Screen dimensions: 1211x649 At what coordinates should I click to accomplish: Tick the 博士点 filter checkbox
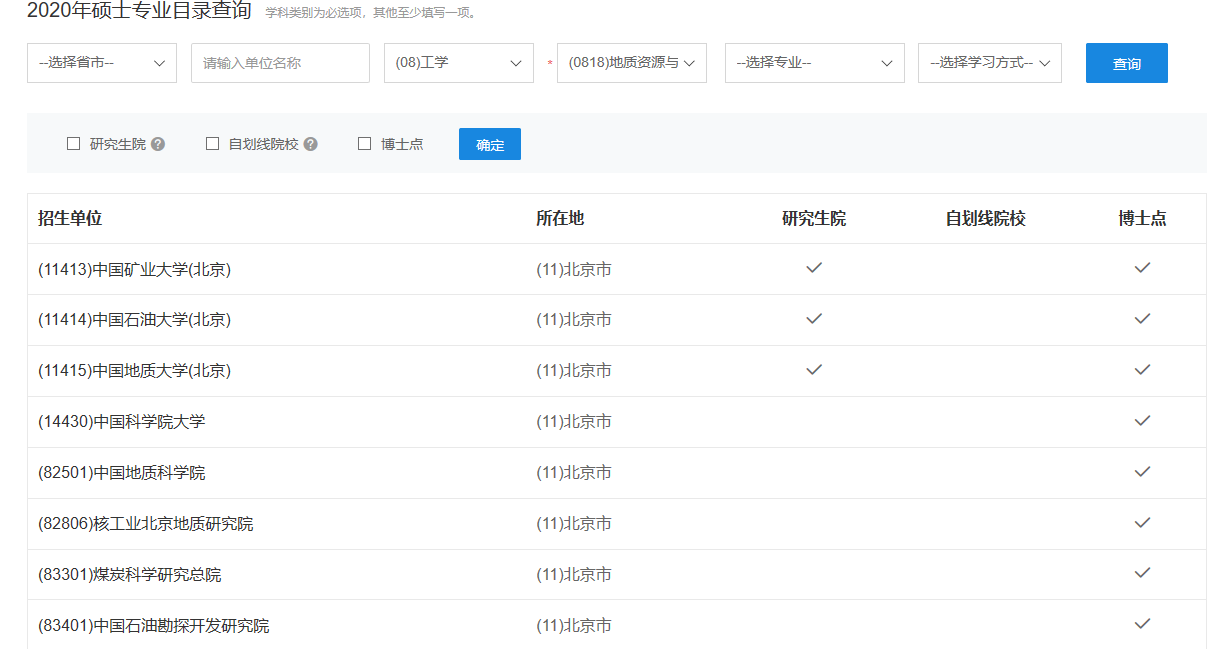pos(364,144)
